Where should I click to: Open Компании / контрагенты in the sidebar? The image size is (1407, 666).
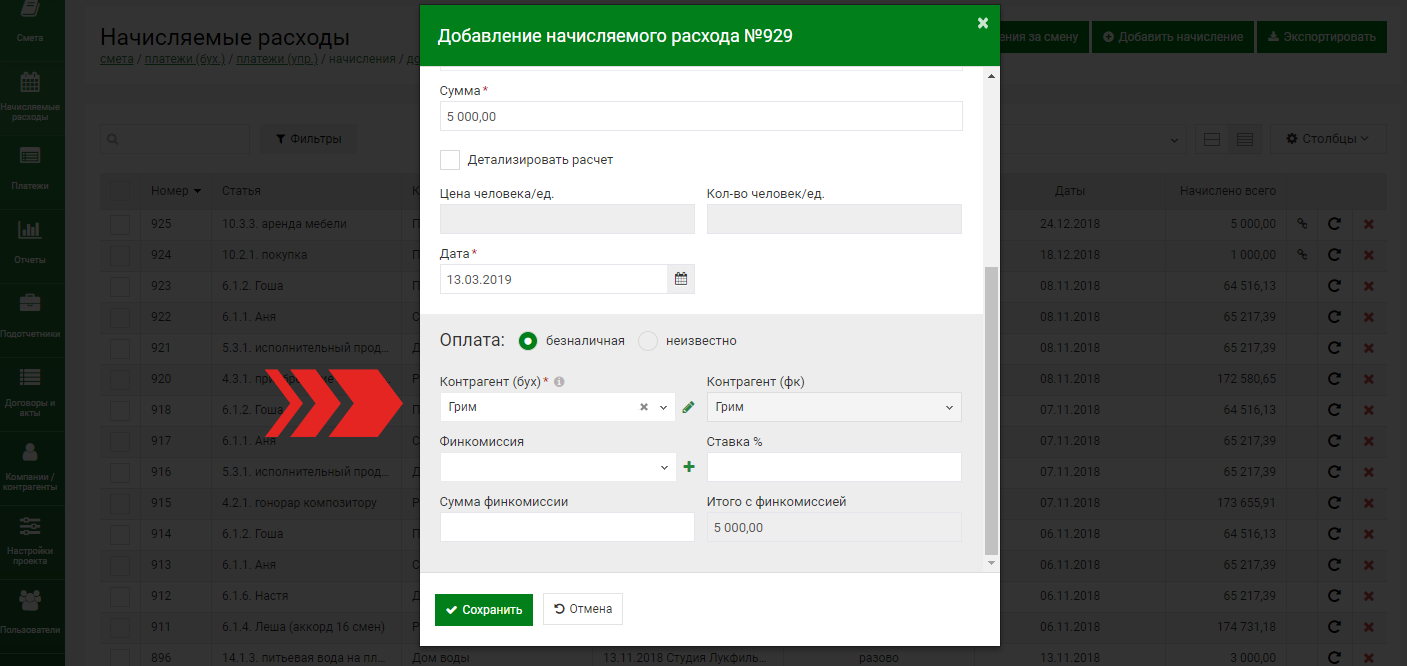pyautogui.click(x=30, y=466)
